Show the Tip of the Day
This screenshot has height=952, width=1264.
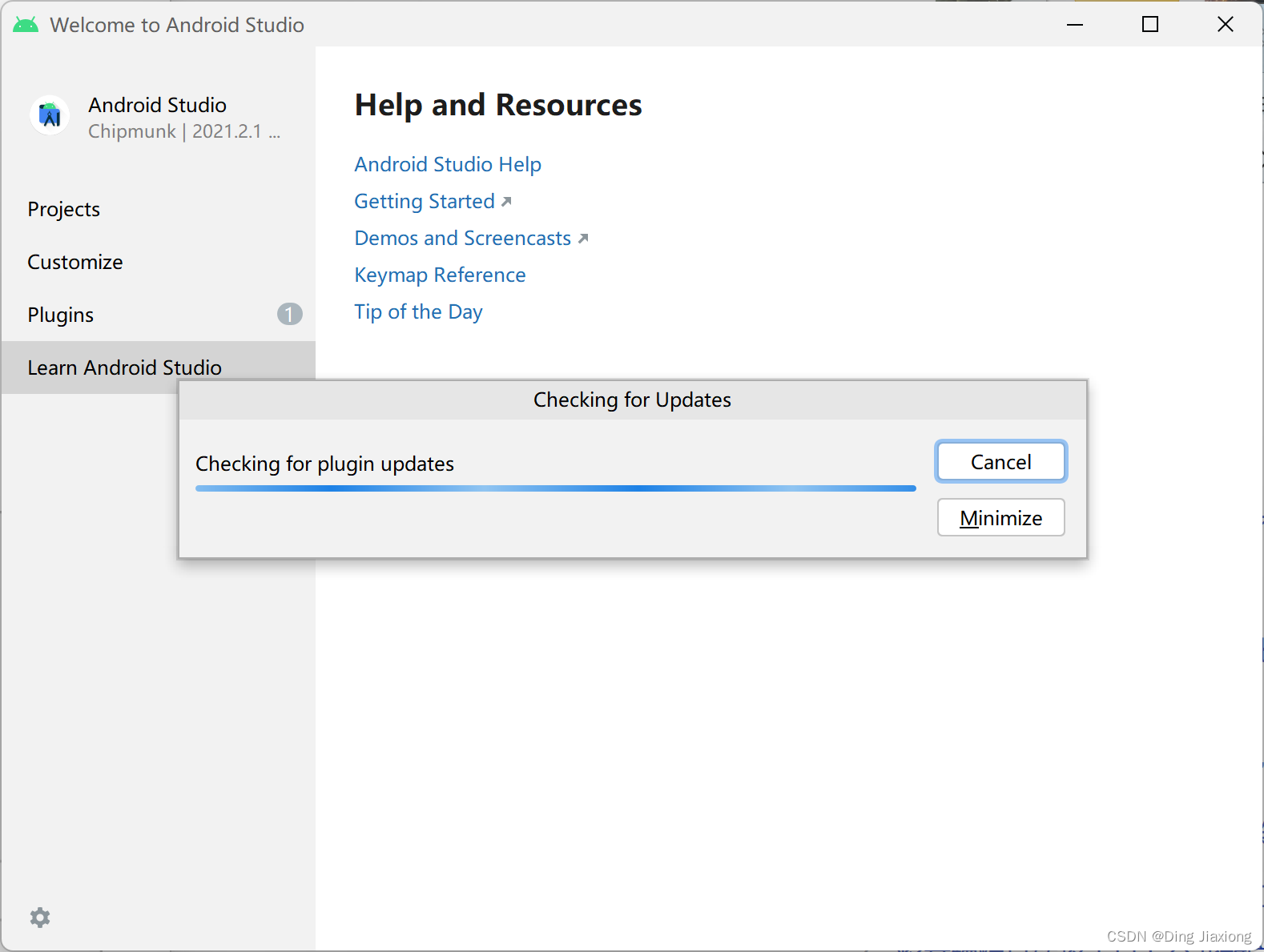click(x=418, y=311)
